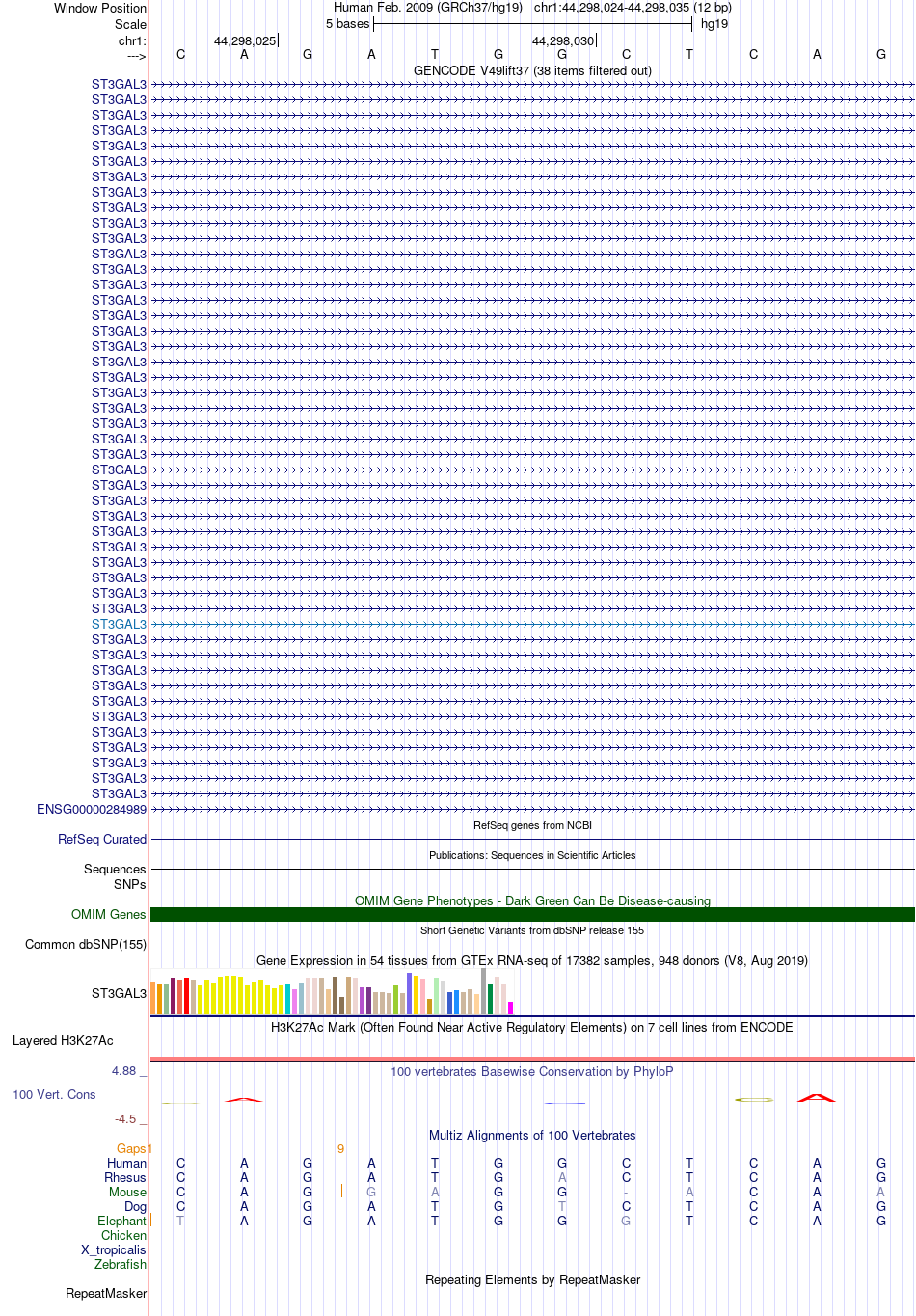Click the 'OMIM Gene Phenotypes' track title

click(532, 900)
